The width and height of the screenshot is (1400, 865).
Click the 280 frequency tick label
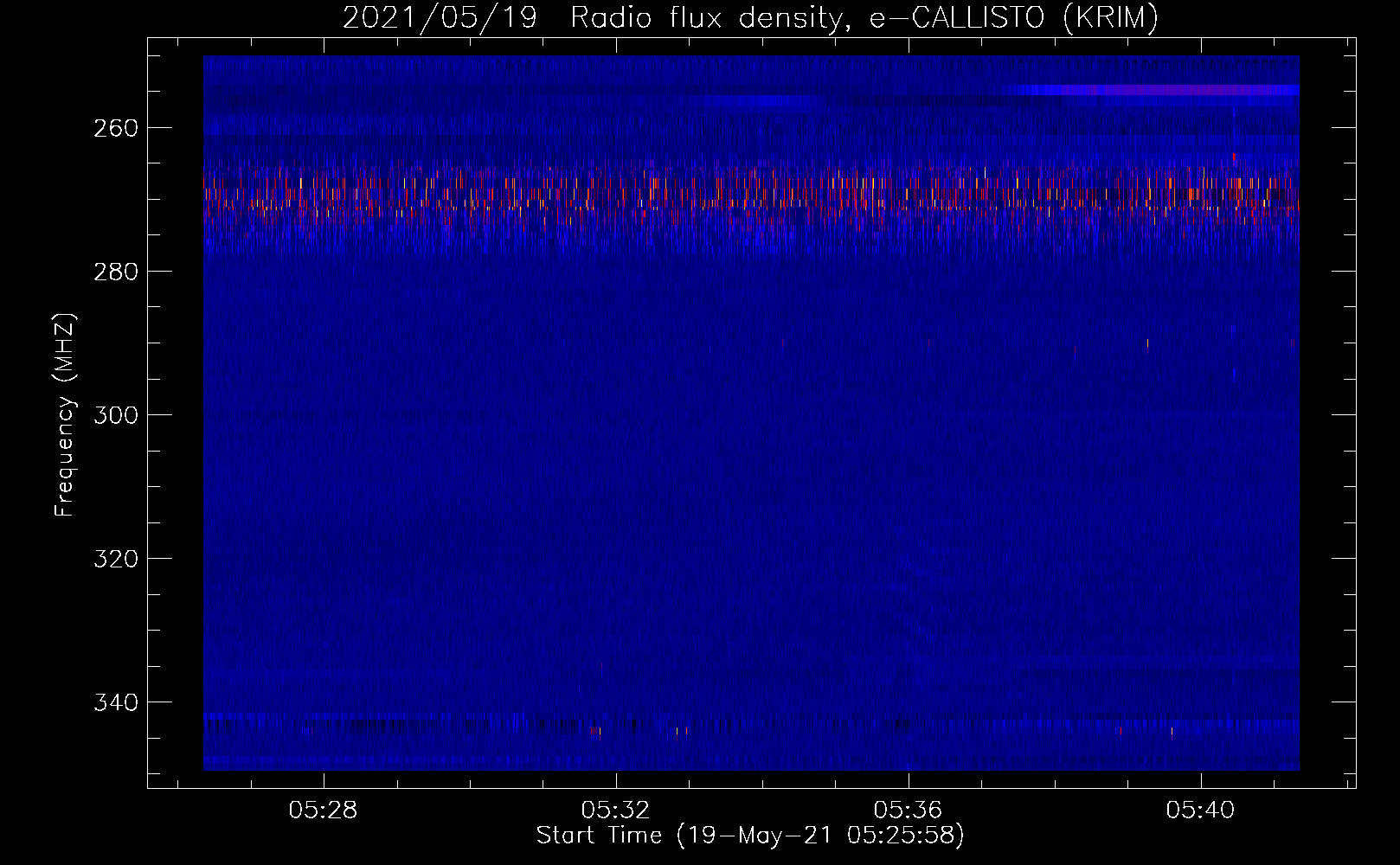click(x=116, y=272)
